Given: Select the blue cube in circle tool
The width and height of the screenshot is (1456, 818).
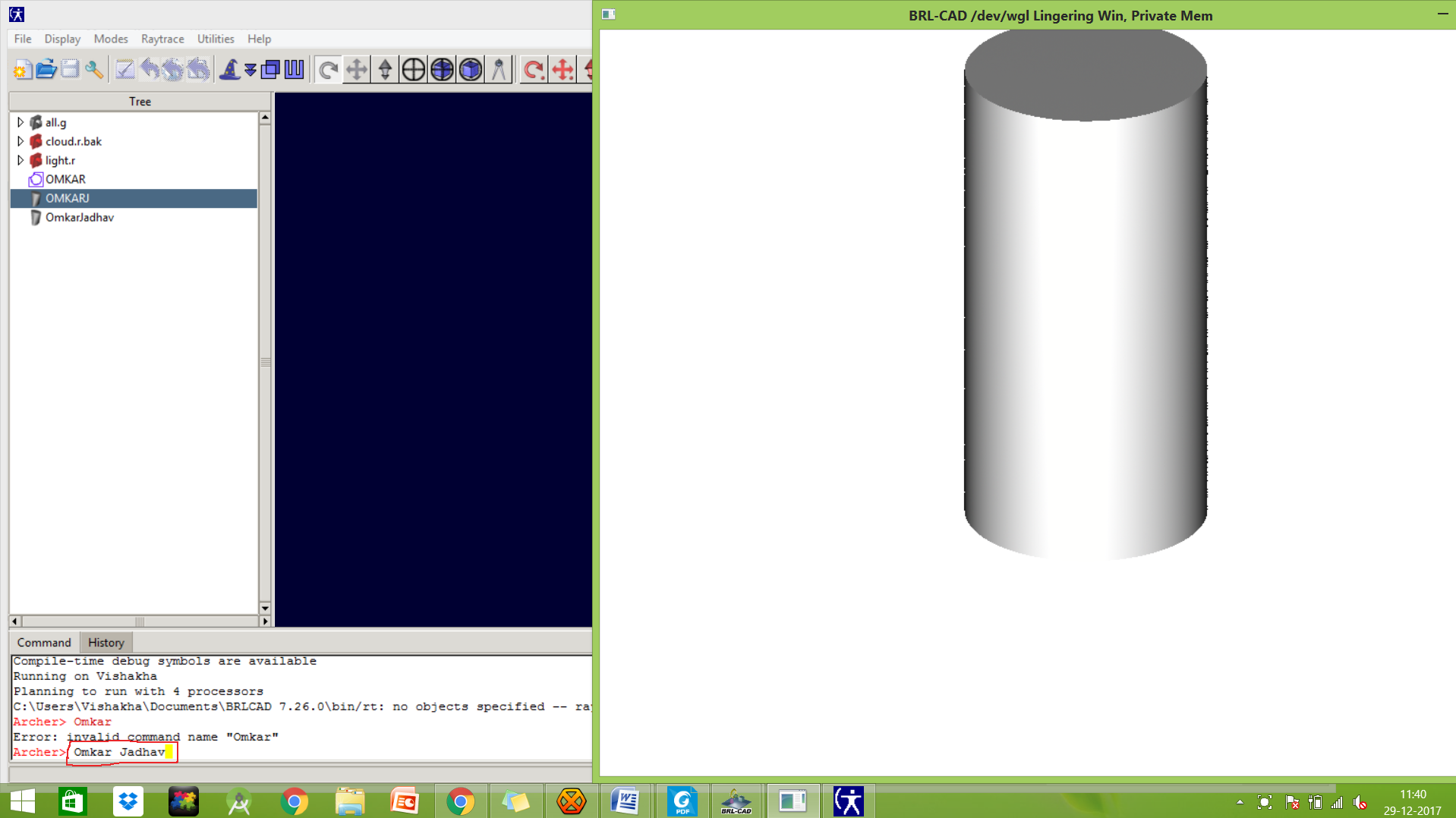Looking at the screenshot, I should point(471,70).
